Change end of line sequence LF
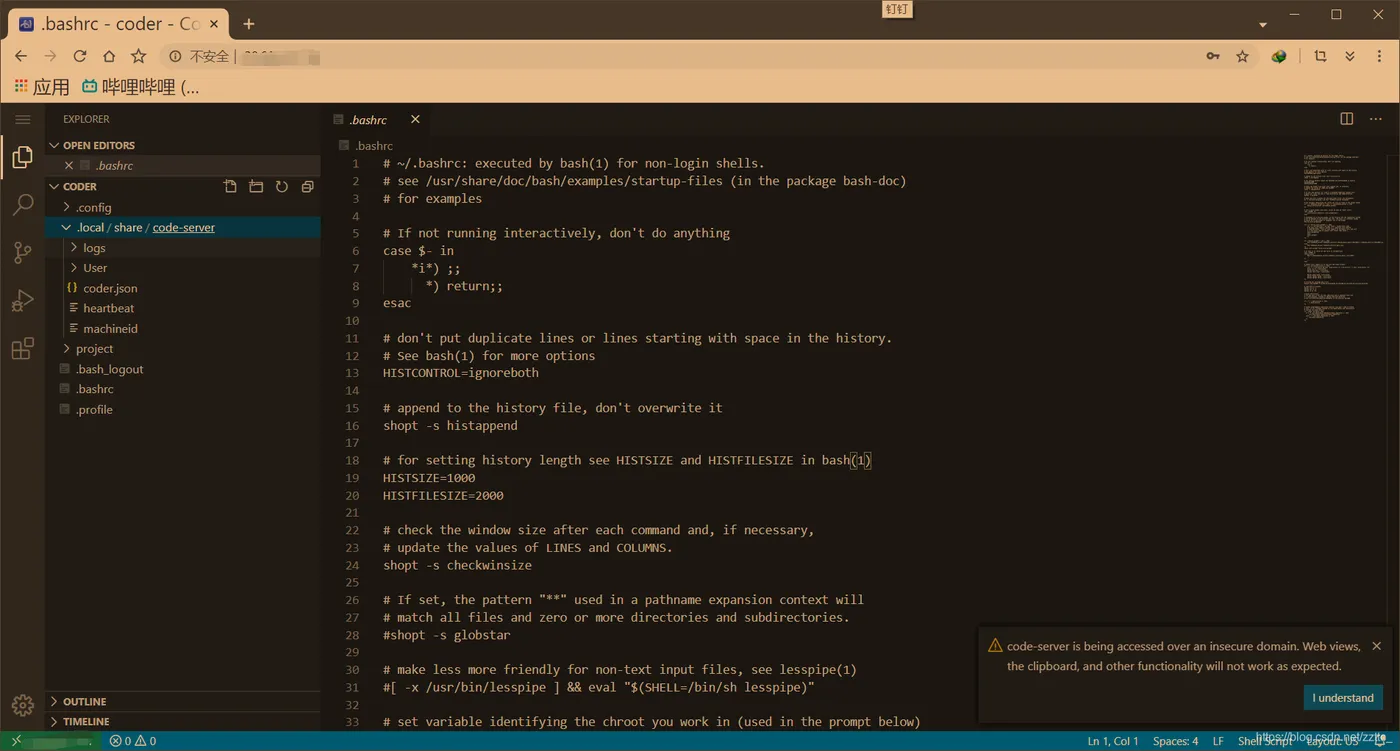The image size is (1400, 751). (x=1218, y=741)
